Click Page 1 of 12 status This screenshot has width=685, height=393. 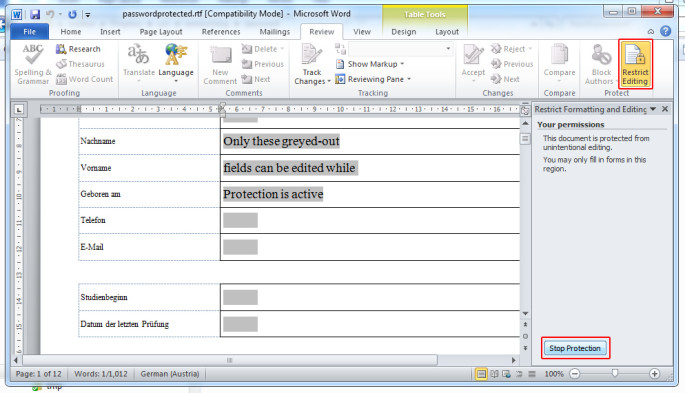click(x=38, y=374)
